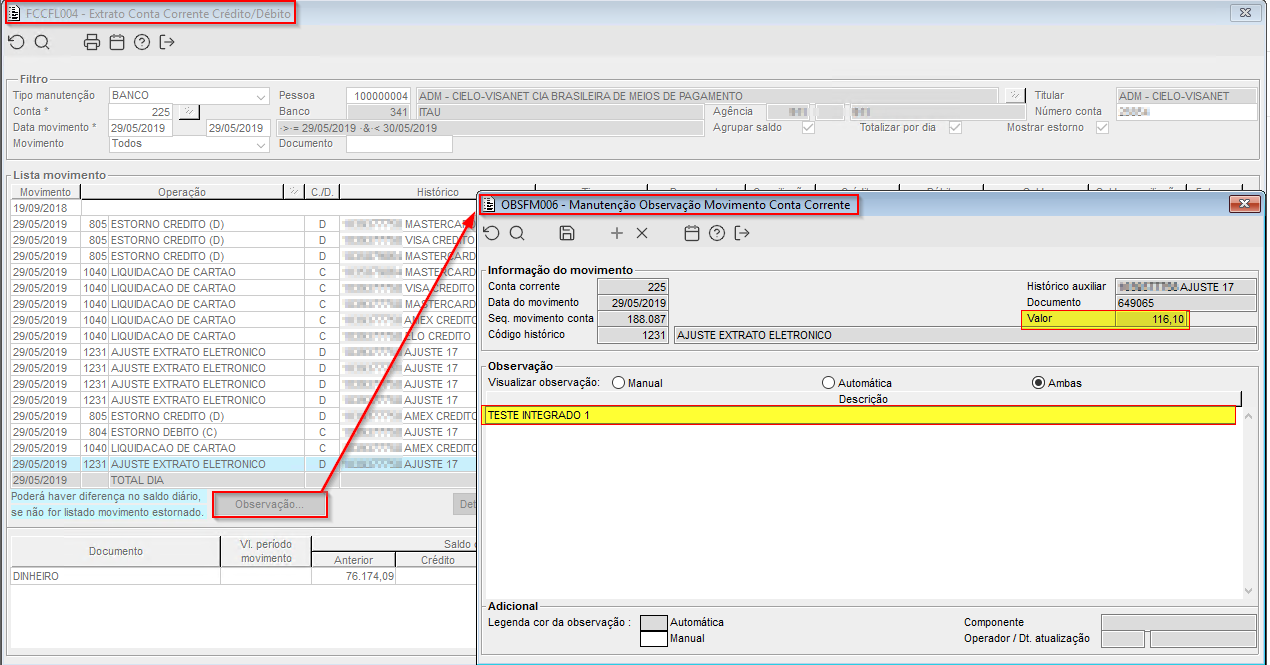Viewport: 1270px width, 665px height.
Task: Click the Observação... button
Action: (270, 505)
